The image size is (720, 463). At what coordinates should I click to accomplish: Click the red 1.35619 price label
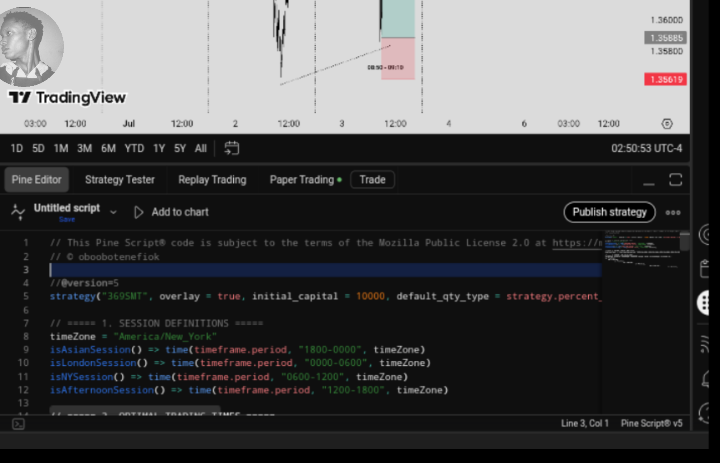[x=665, y=79]
